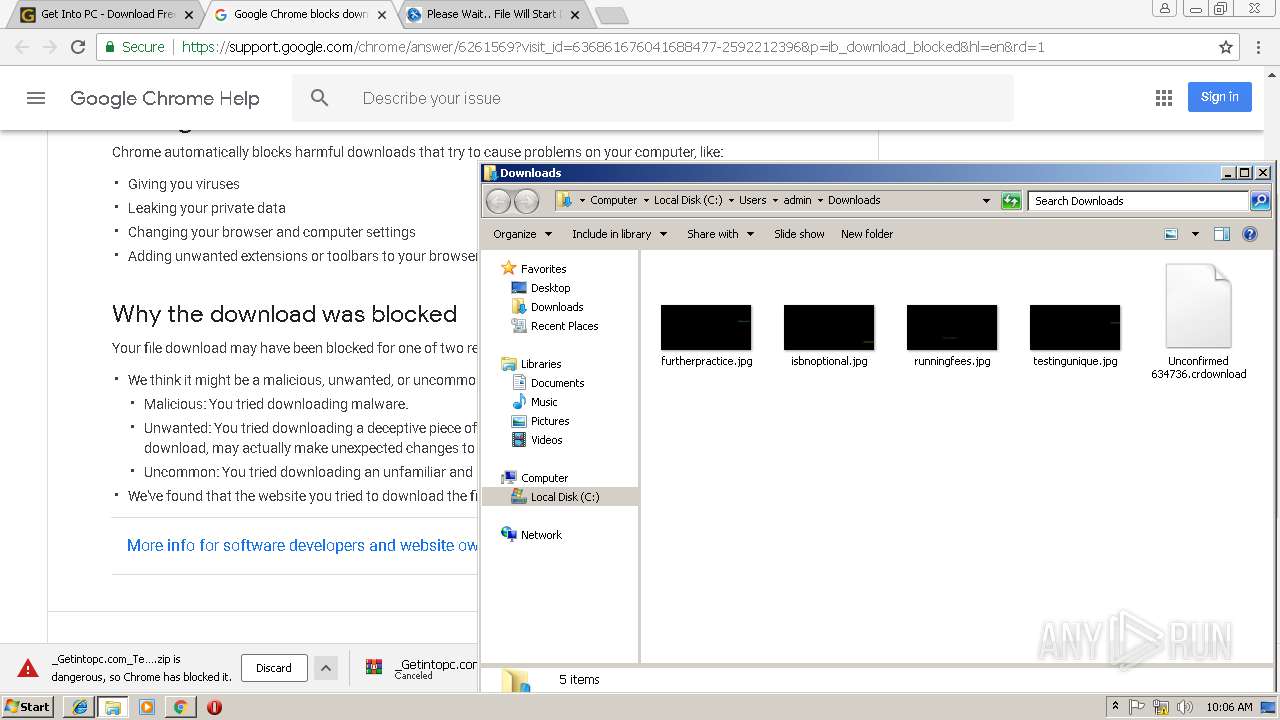Click Explorer's Back navigation button
1280x720 pixels.
(x=498, y=201)
